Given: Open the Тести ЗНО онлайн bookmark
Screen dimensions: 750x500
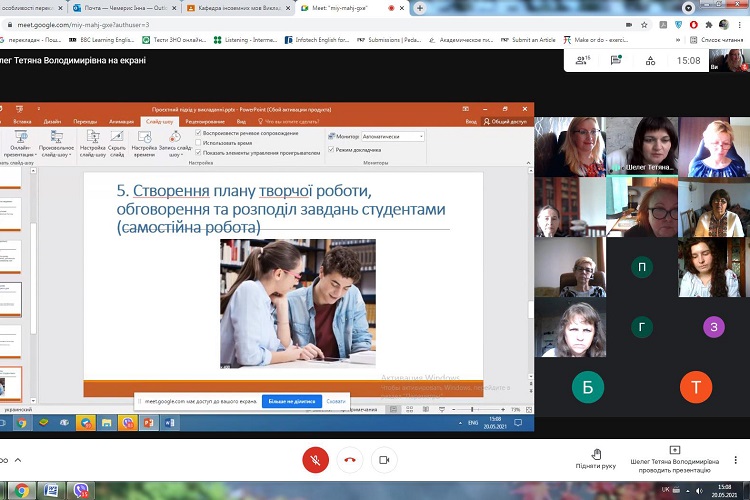Looking at the screenshot, I should (174, 40).
